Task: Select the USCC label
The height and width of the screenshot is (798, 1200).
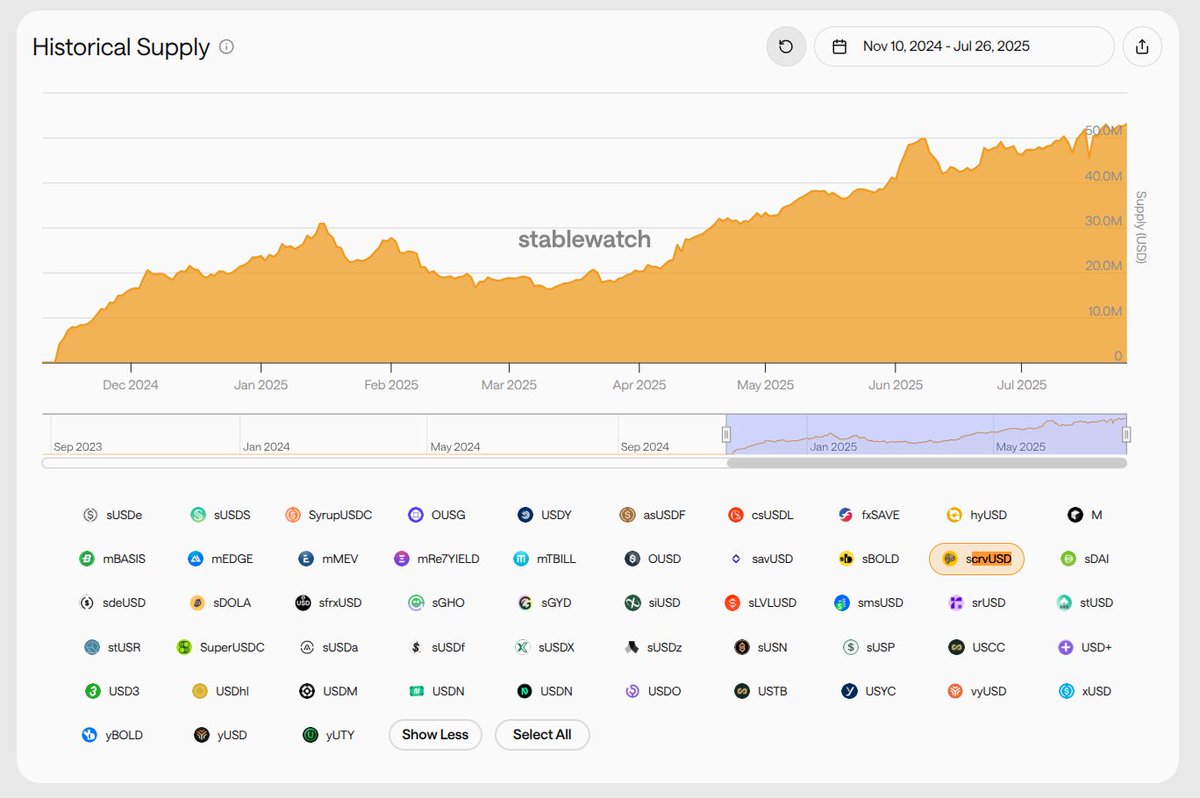Action: coord(989,647)
